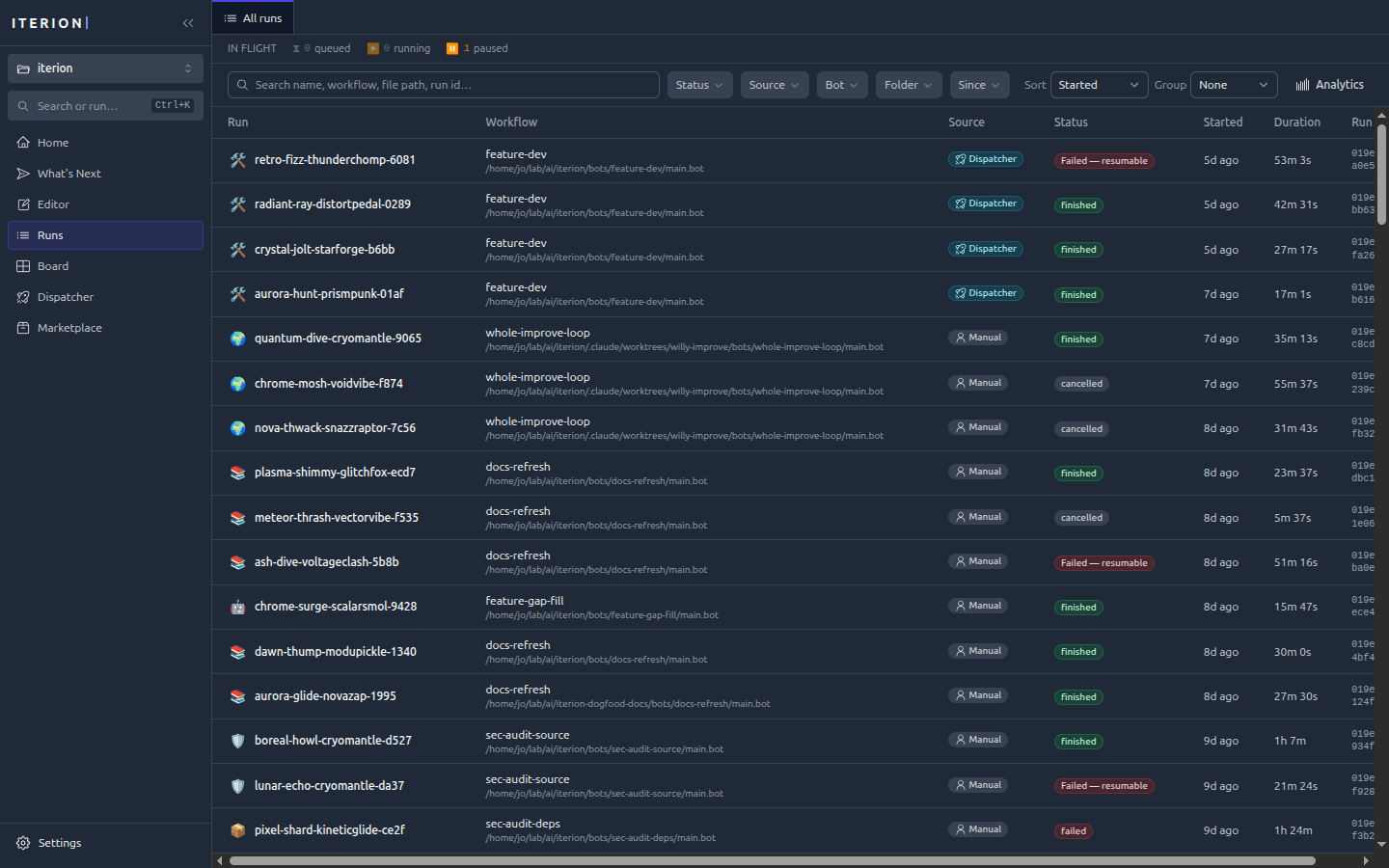
Task: Focus the runs search name field
Action: click(x=444, y=85)
